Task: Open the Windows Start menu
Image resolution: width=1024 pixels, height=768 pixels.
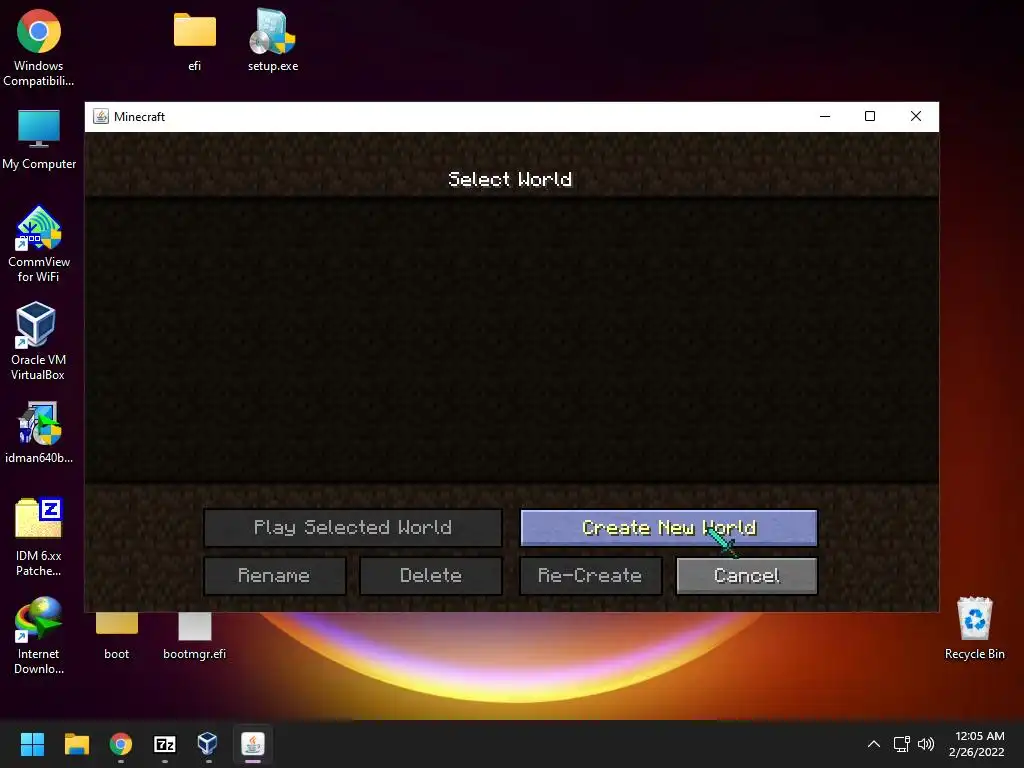Action: click(32, 744)
